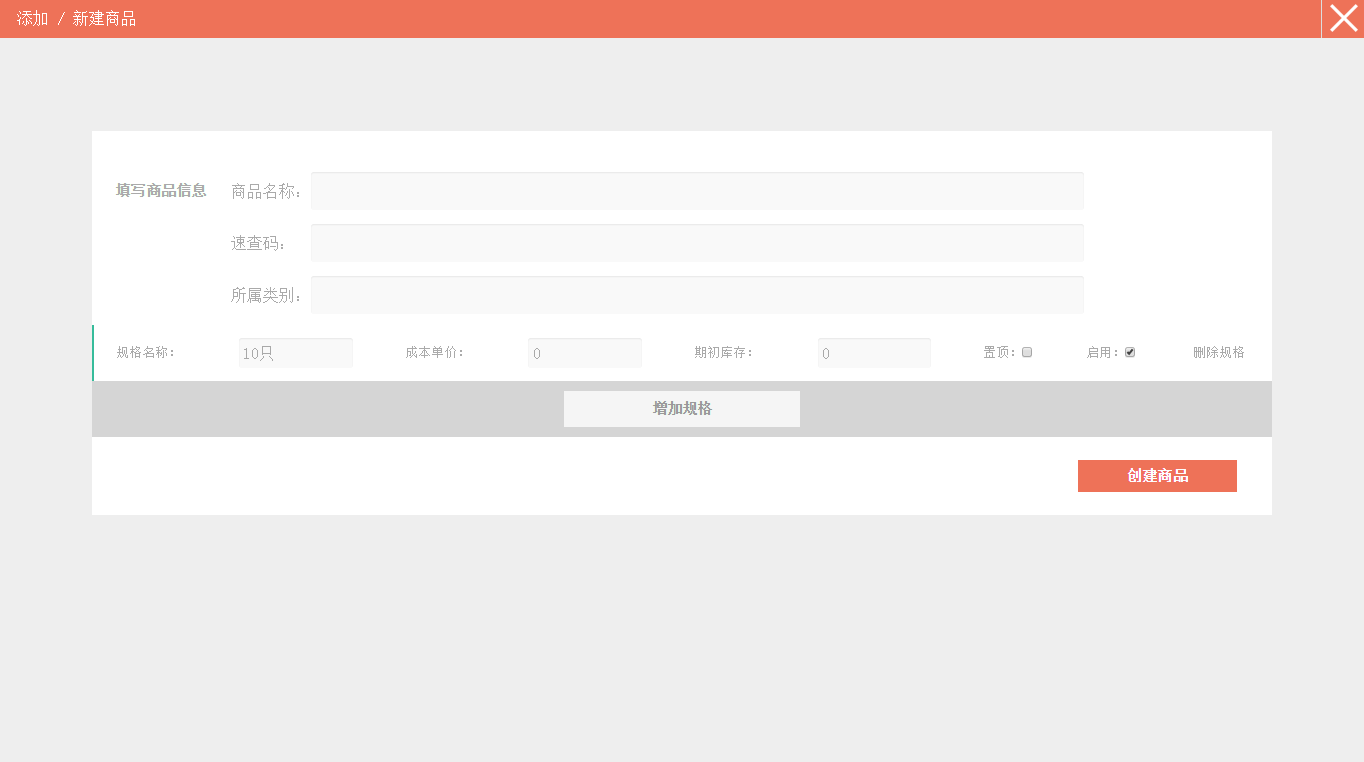Image resolution: width=1364 pixels, height=762 pixels.
Task: Close the new product dialog with the X
Action: (1343, 19)
